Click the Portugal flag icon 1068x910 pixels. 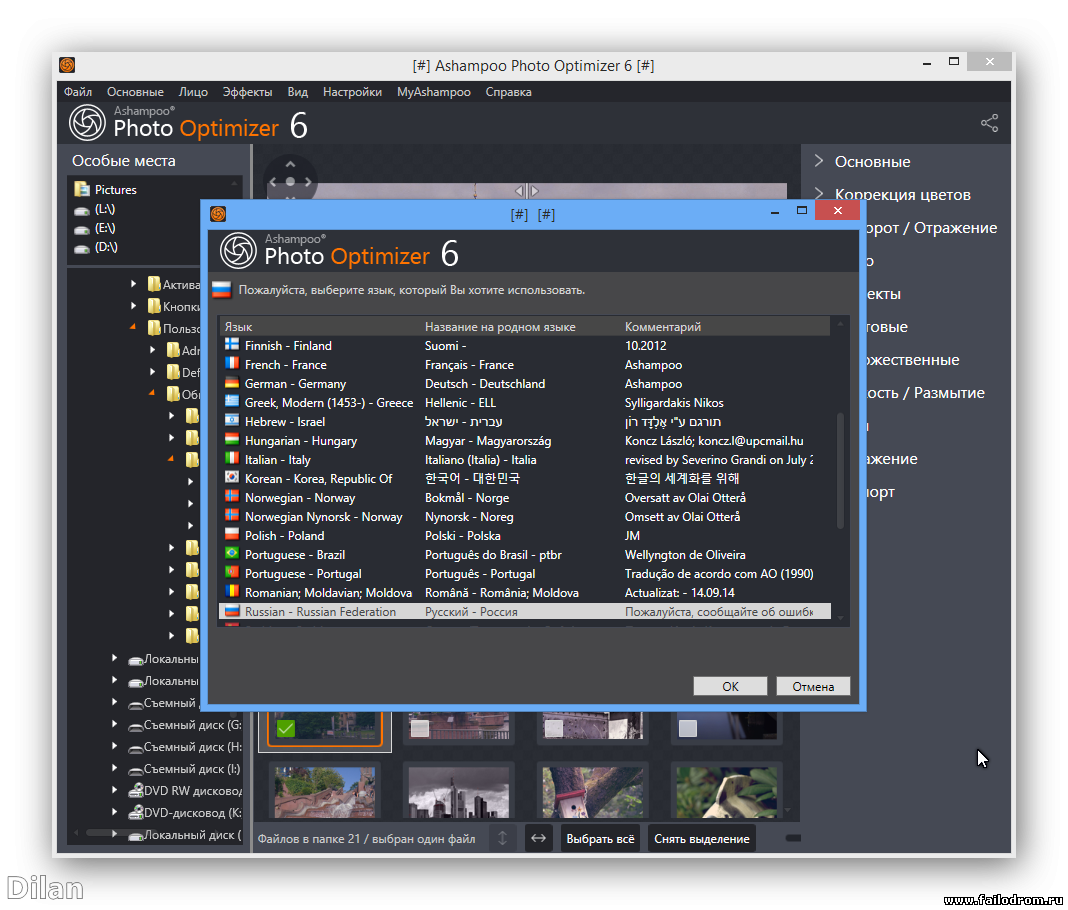pos(232,573)
